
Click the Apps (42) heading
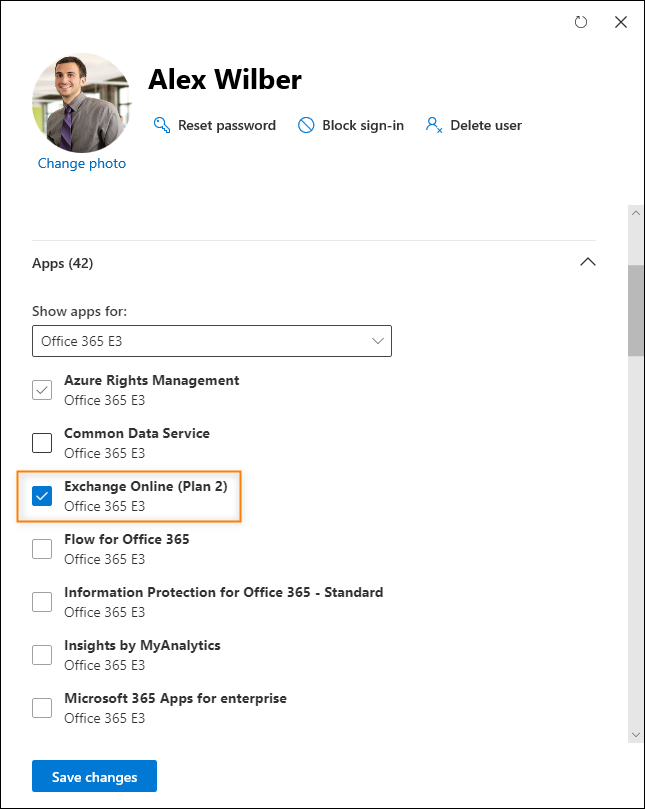[62, 263]
